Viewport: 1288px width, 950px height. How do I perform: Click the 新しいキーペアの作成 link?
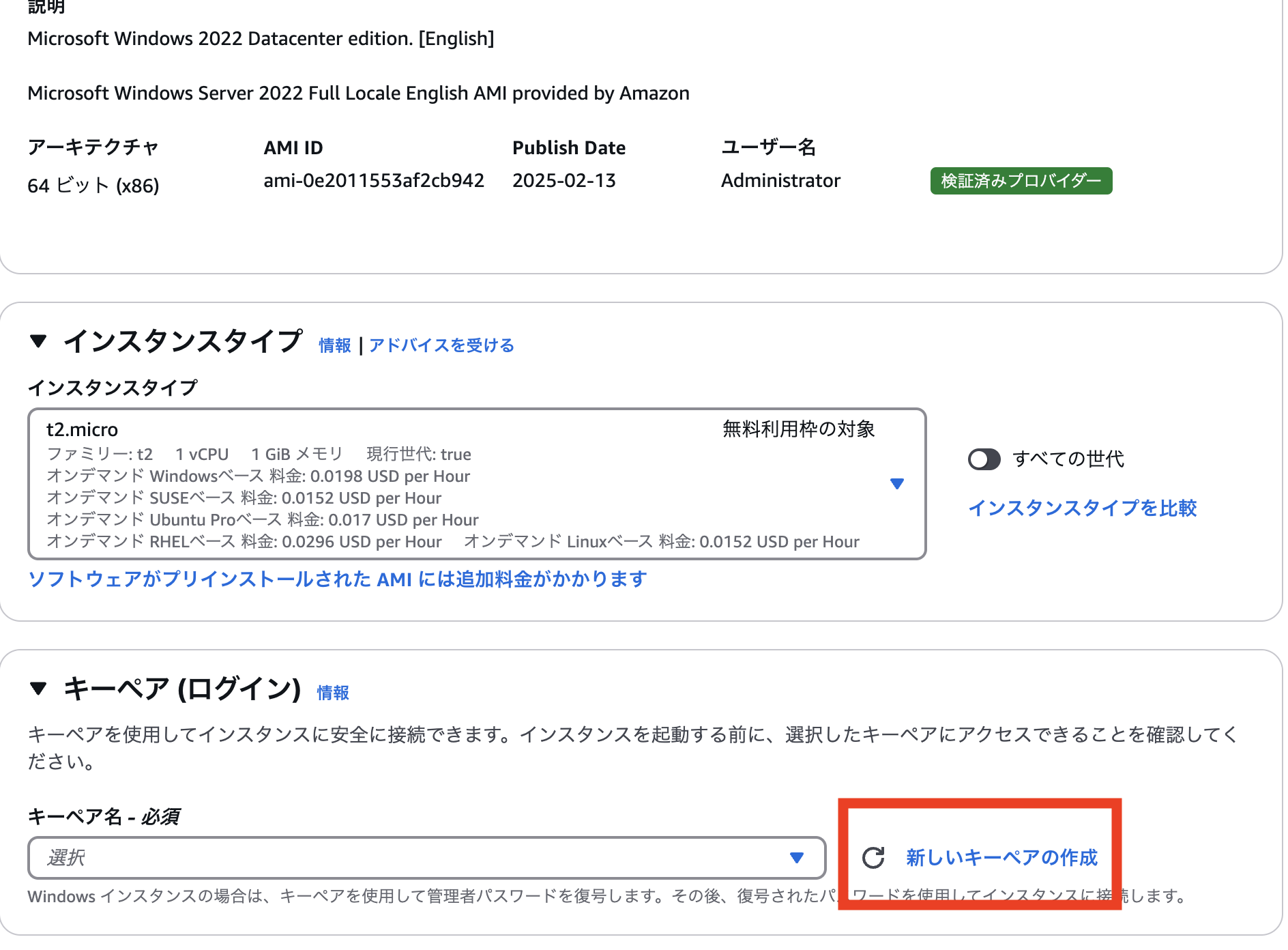[x=1001, y=858]
